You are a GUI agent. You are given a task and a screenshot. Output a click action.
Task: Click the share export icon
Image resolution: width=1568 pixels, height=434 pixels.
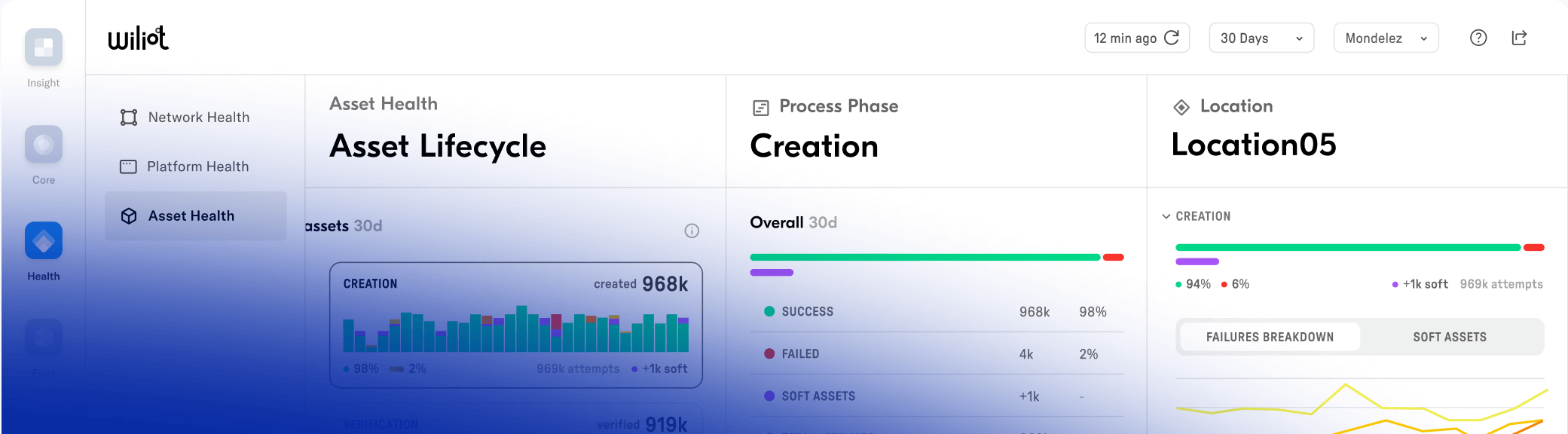coord(1519,38)
